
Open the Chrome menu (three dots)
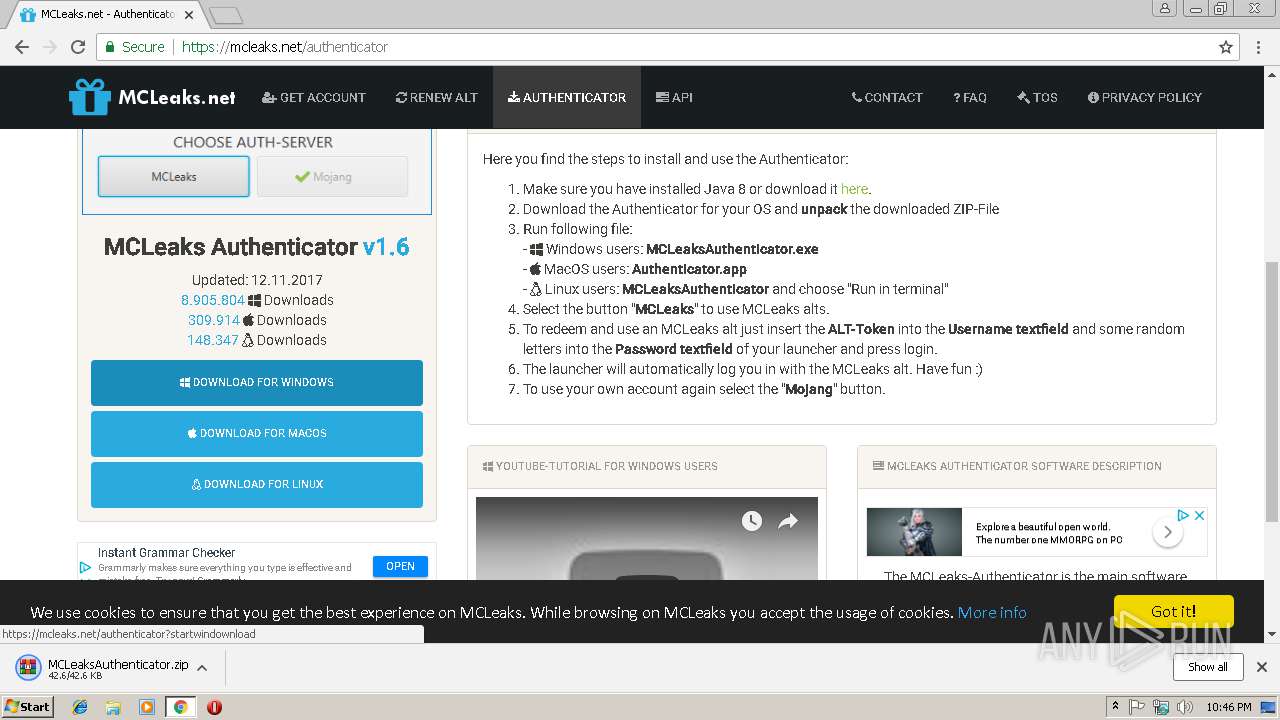point(1259,47)
